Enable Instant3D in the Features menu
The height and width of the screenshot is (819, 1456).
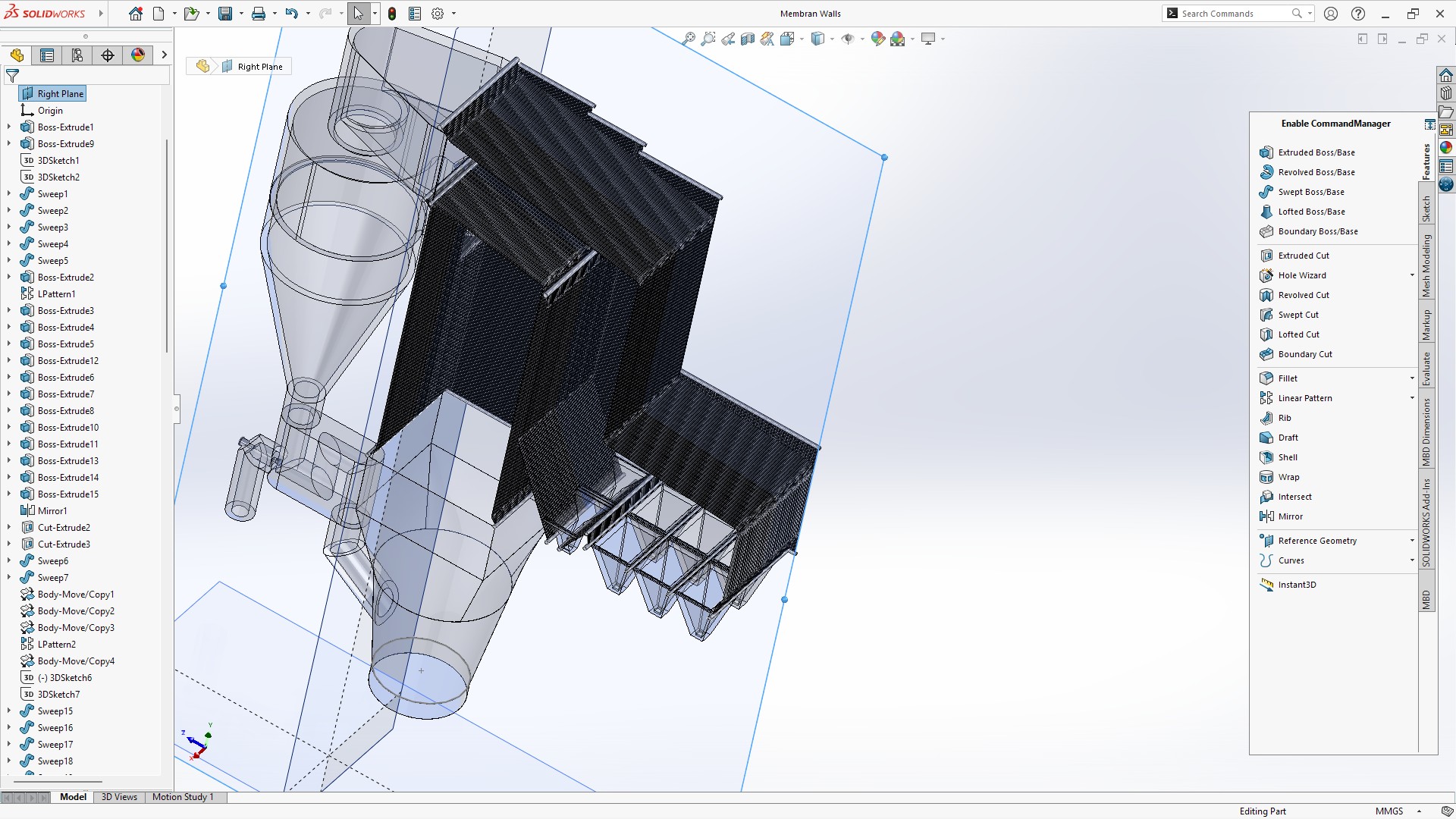pos(1298,584)
